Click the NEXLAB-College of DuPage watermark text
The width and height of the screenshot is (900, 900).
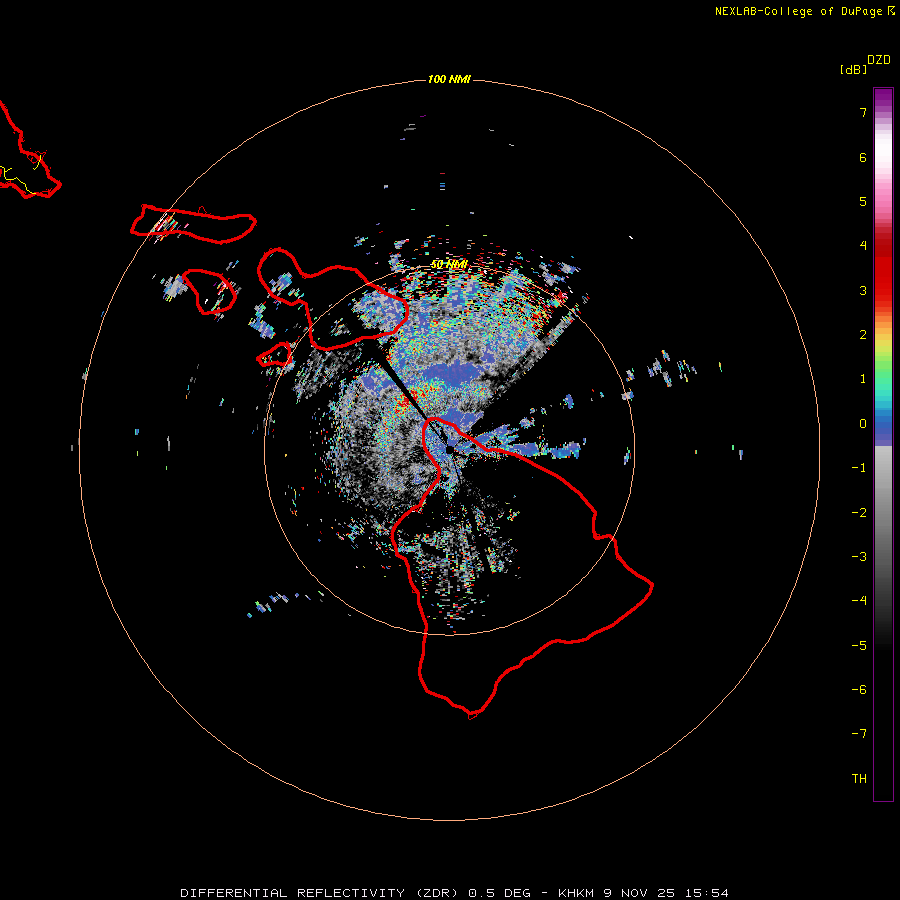click(798, 11)
